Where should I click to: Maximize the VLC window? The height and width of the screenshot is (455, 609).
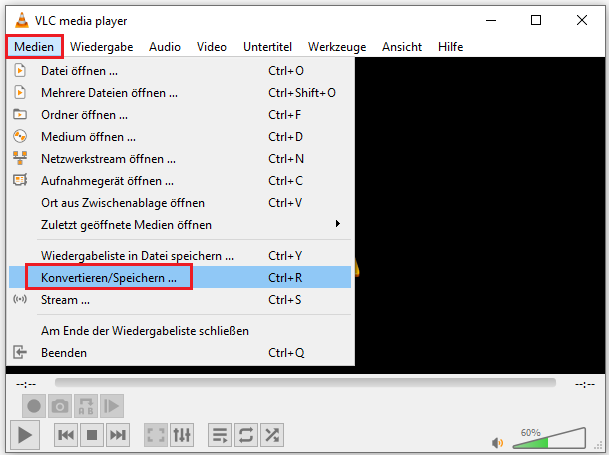click(536, 20)
